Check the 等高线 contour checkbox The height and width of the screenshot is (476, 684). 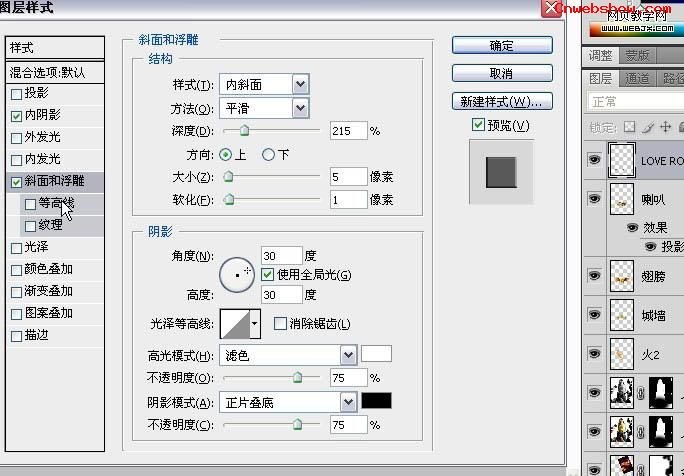(x=31, y=203)
